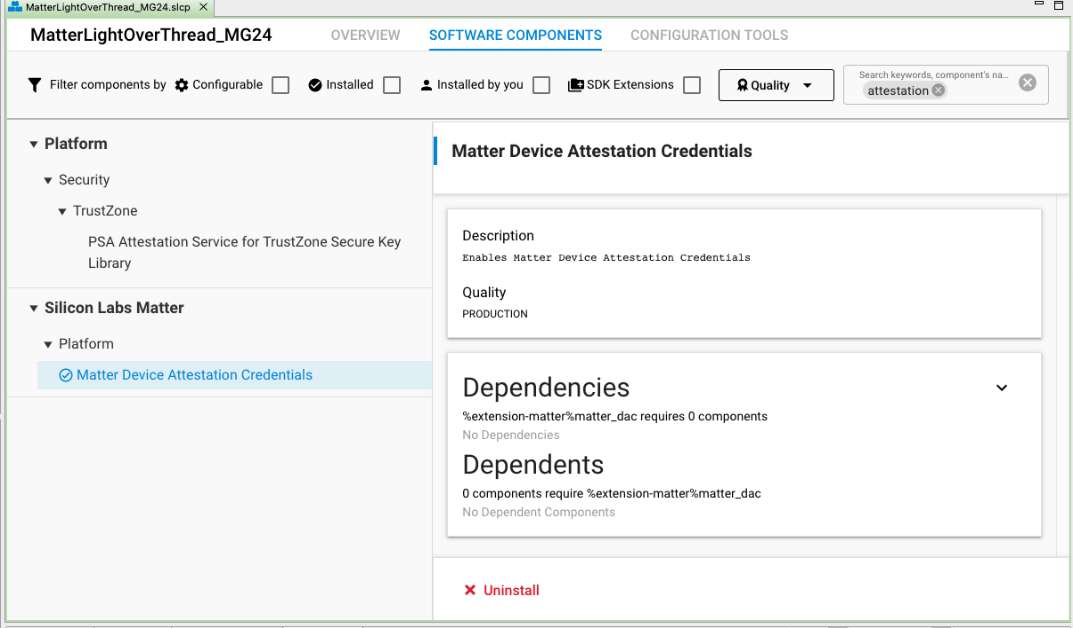Clear the search field with the X icon
The width and height of the screenshot is (1073, 628).
pos(1027,82)
